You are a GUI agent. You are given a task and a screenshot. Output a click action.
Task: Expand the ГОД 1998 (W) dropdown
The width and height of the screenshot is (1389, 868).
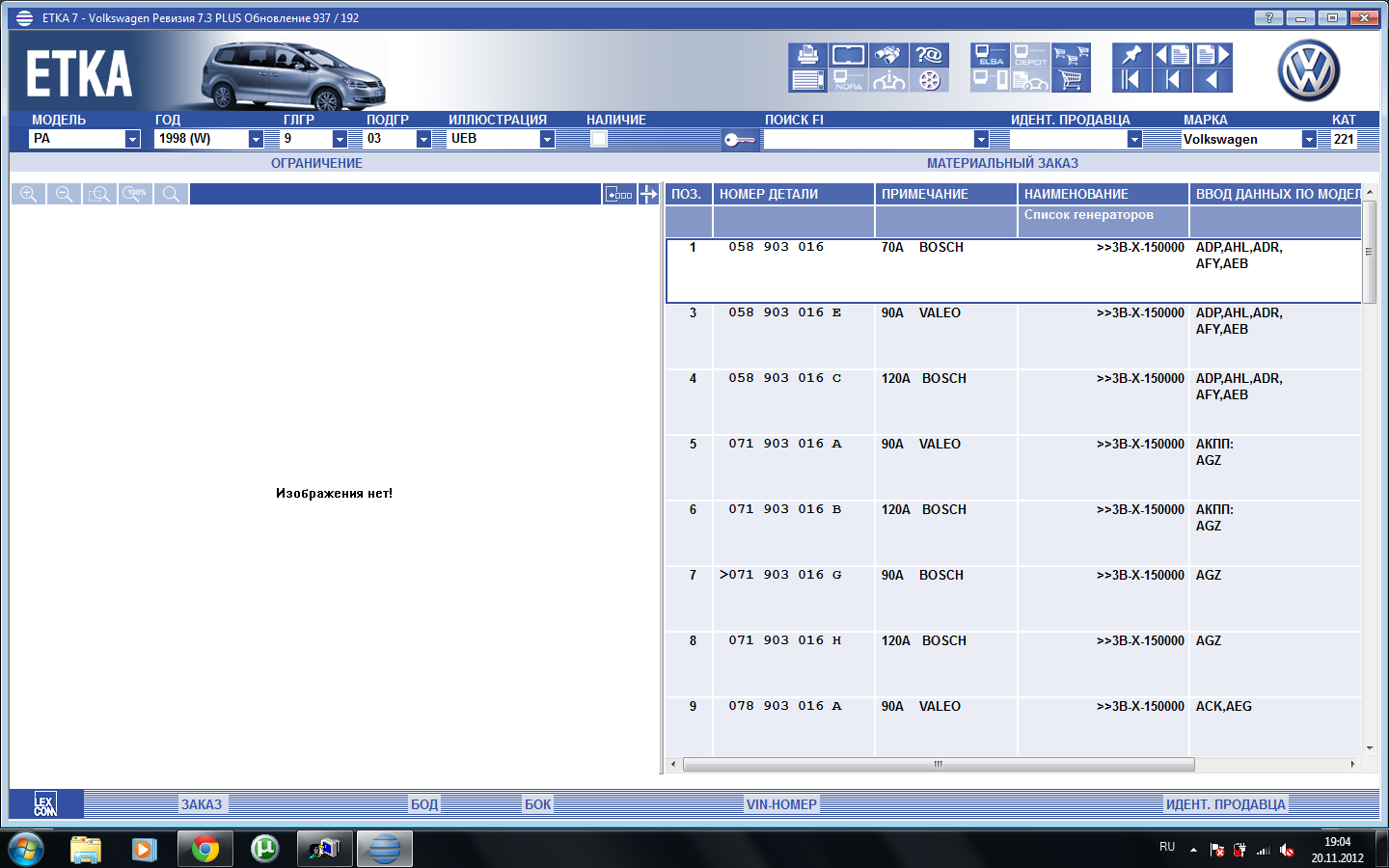[x=256, y=139]
